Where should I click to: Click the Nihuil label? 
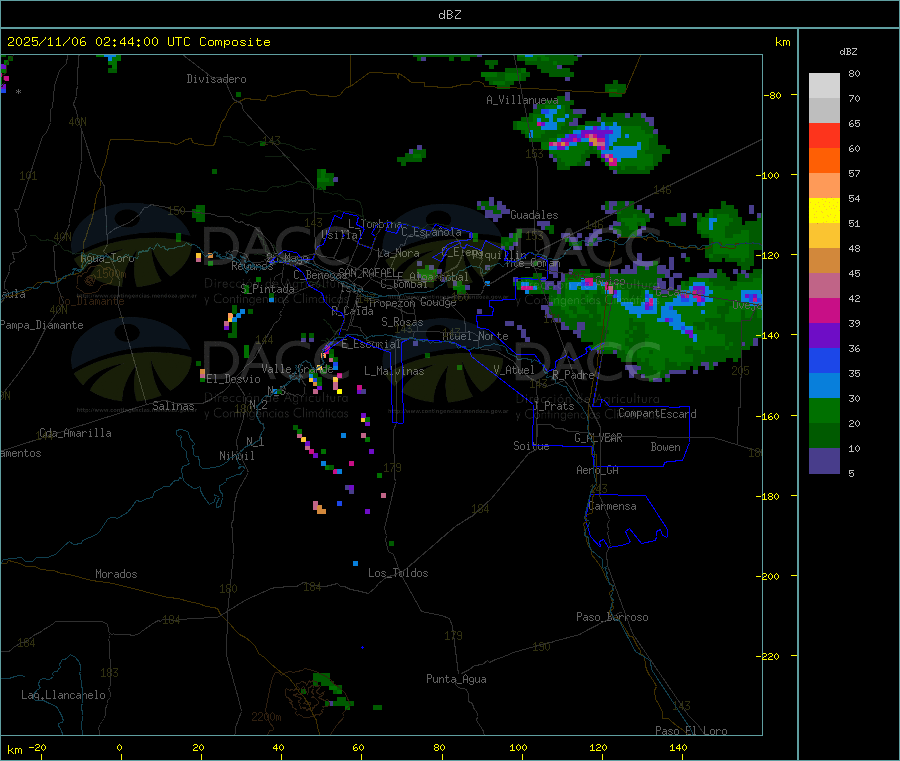(x=236, y=456)
